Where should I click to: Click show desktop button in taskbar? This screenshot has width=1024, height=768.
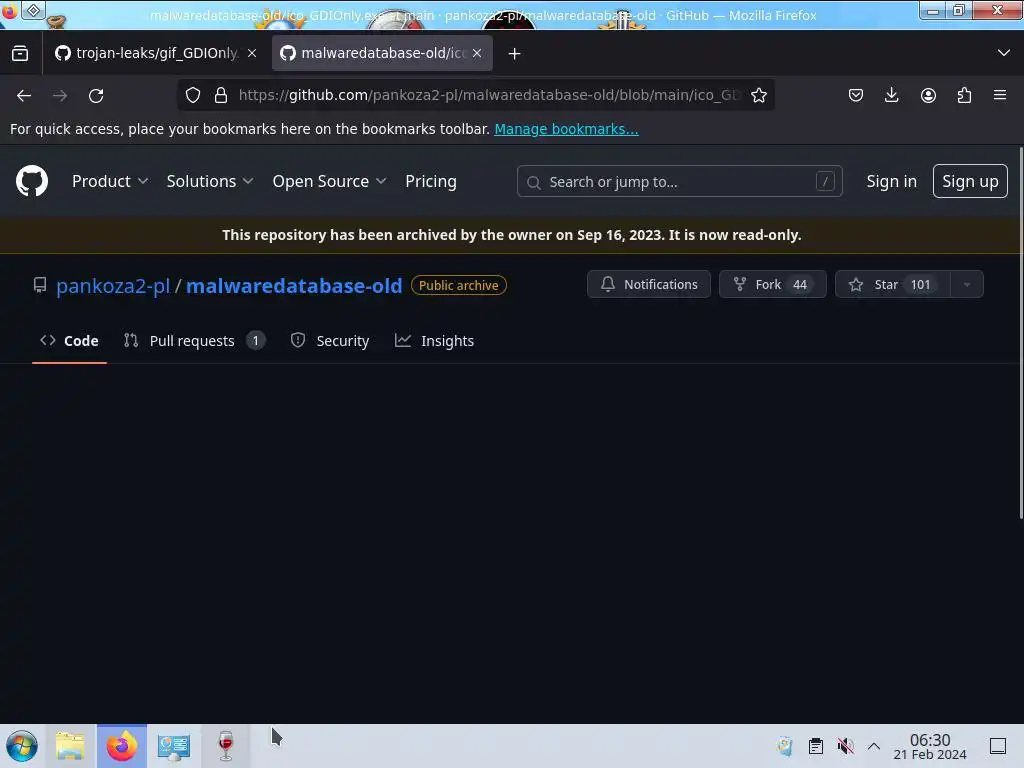click(x=998, y=746)
